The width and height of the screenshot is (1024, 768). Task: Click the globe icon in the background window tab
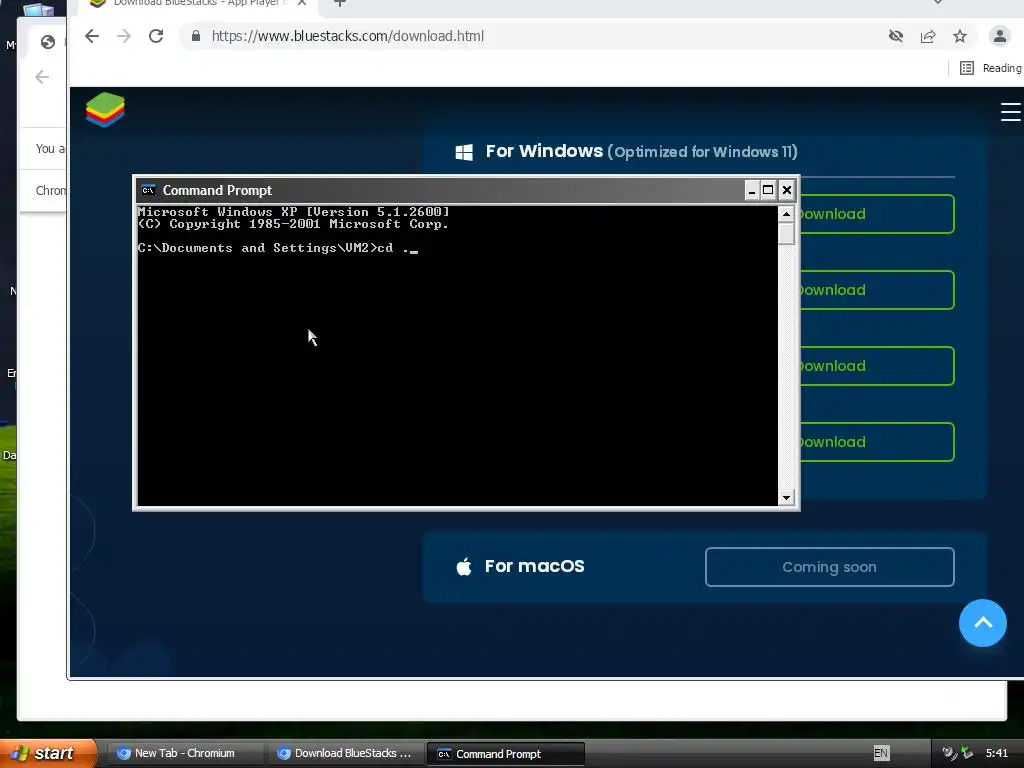coord(48,42)
